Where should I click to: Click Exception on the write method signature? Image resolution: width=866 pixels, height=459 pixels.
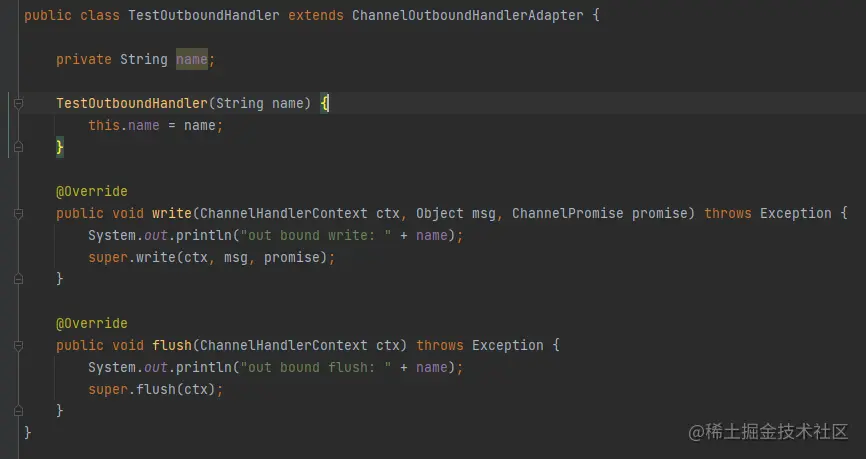(795, 213)
